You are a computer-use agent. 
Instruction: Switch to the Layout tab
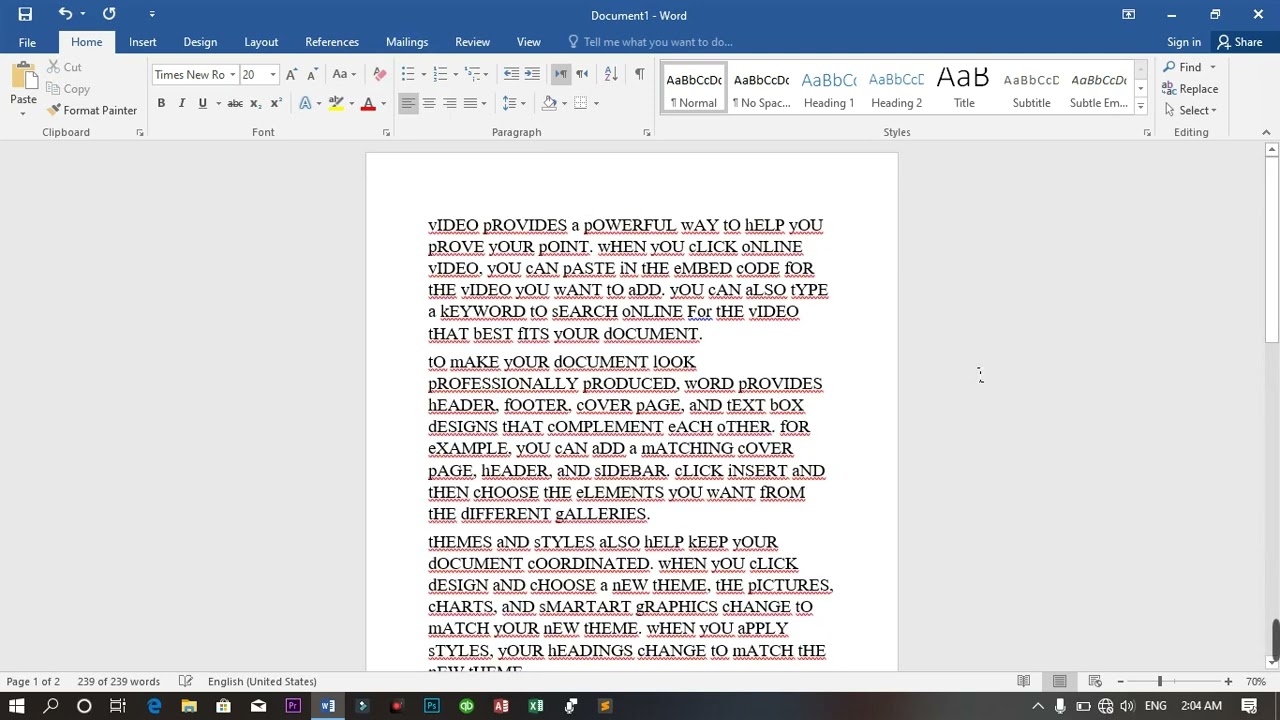click(261, 42)
